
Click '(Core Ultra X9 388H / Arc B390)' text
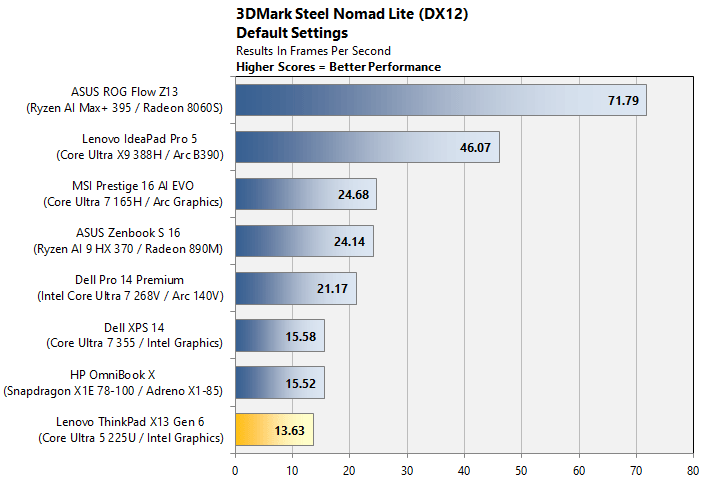(140, 155)
